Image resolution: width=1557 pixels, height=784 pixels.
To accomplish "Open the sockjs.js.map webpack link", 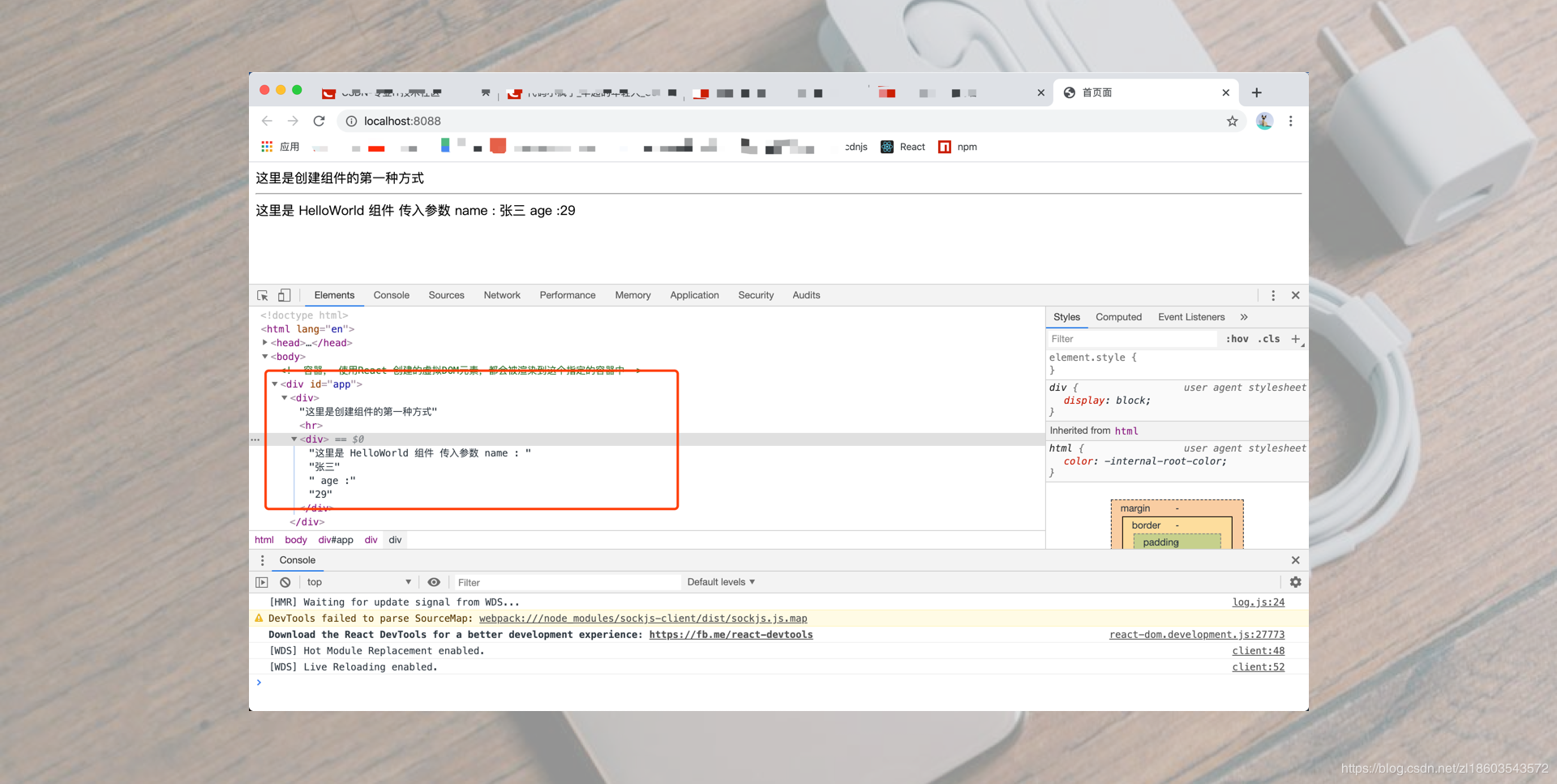I will pyautogui.click(x=643, y=619).
